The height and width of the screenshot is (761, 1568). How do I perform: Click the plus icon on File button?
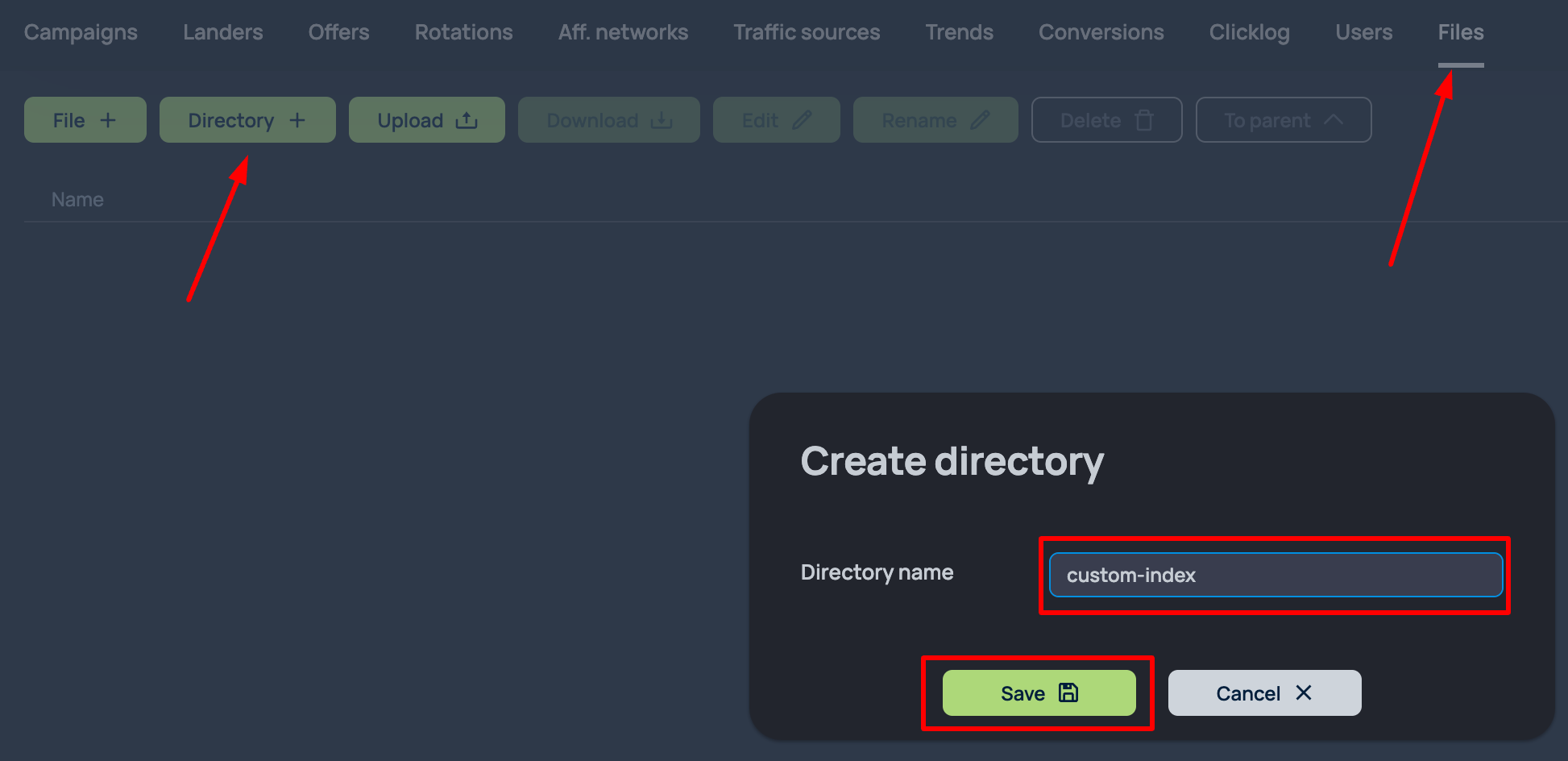[x=108, y=119]
